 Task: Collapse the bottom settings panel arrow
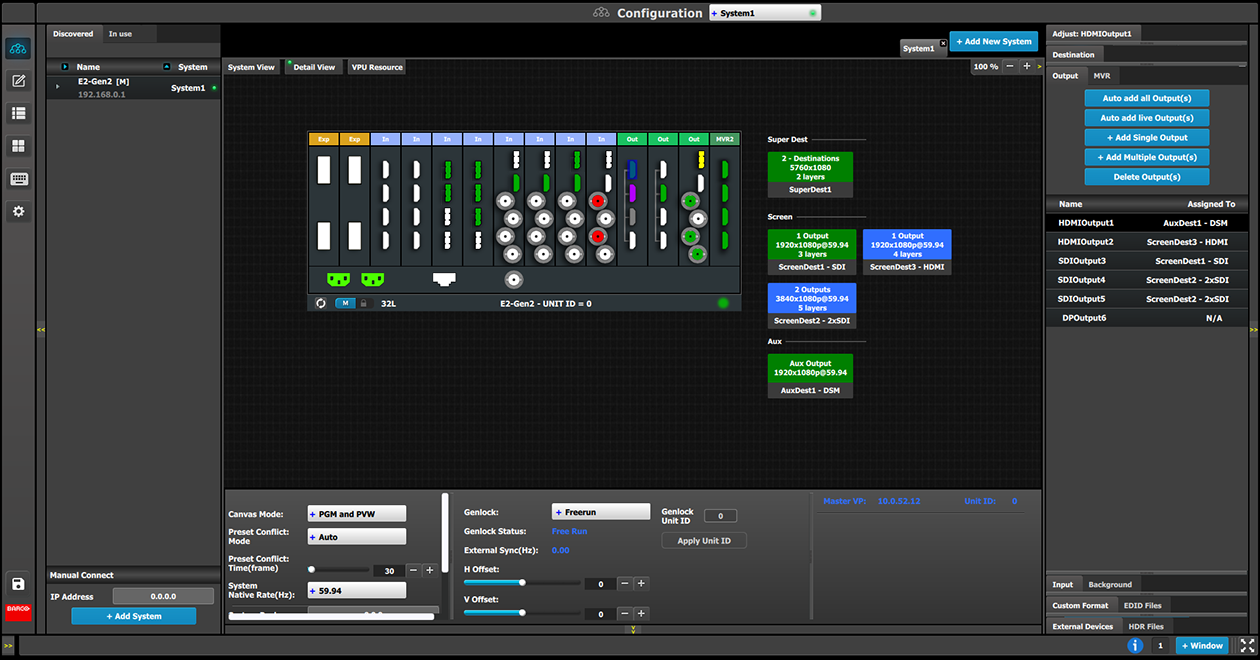632,630
